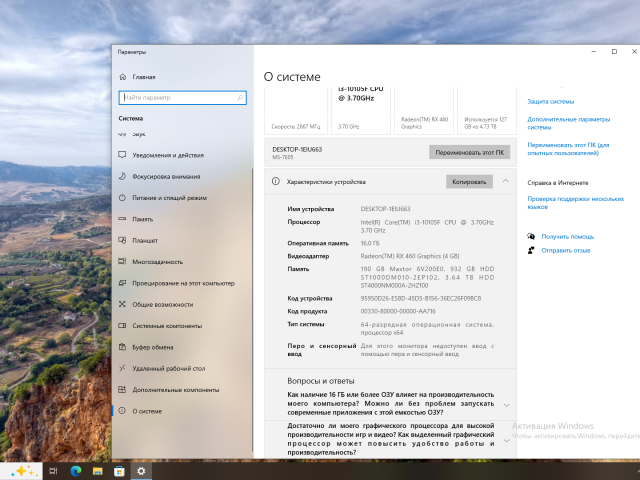640x480 pixels.
Task: Click the Справка в Интернете heading
Action: click(558, 182)
